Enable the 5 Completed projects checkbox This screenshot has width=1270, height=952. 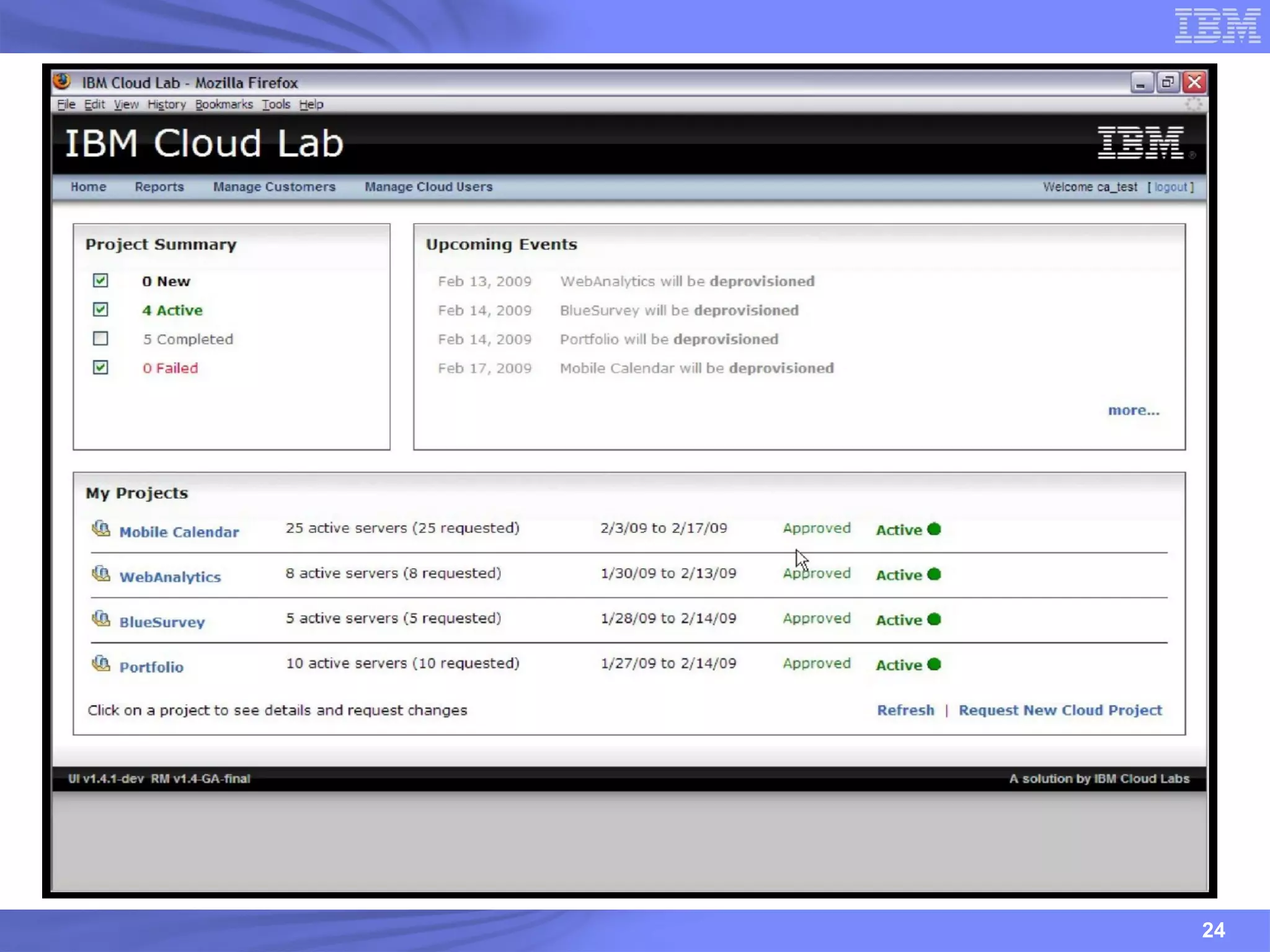(100, 338)
